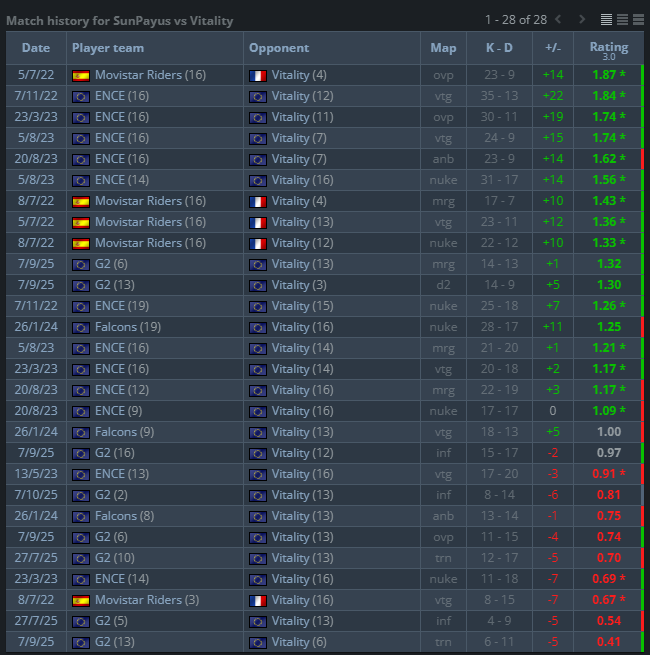Screen dimensions: 650x655
Task: Open Falcons (8) team link
Action: click(x=124, y=516)
